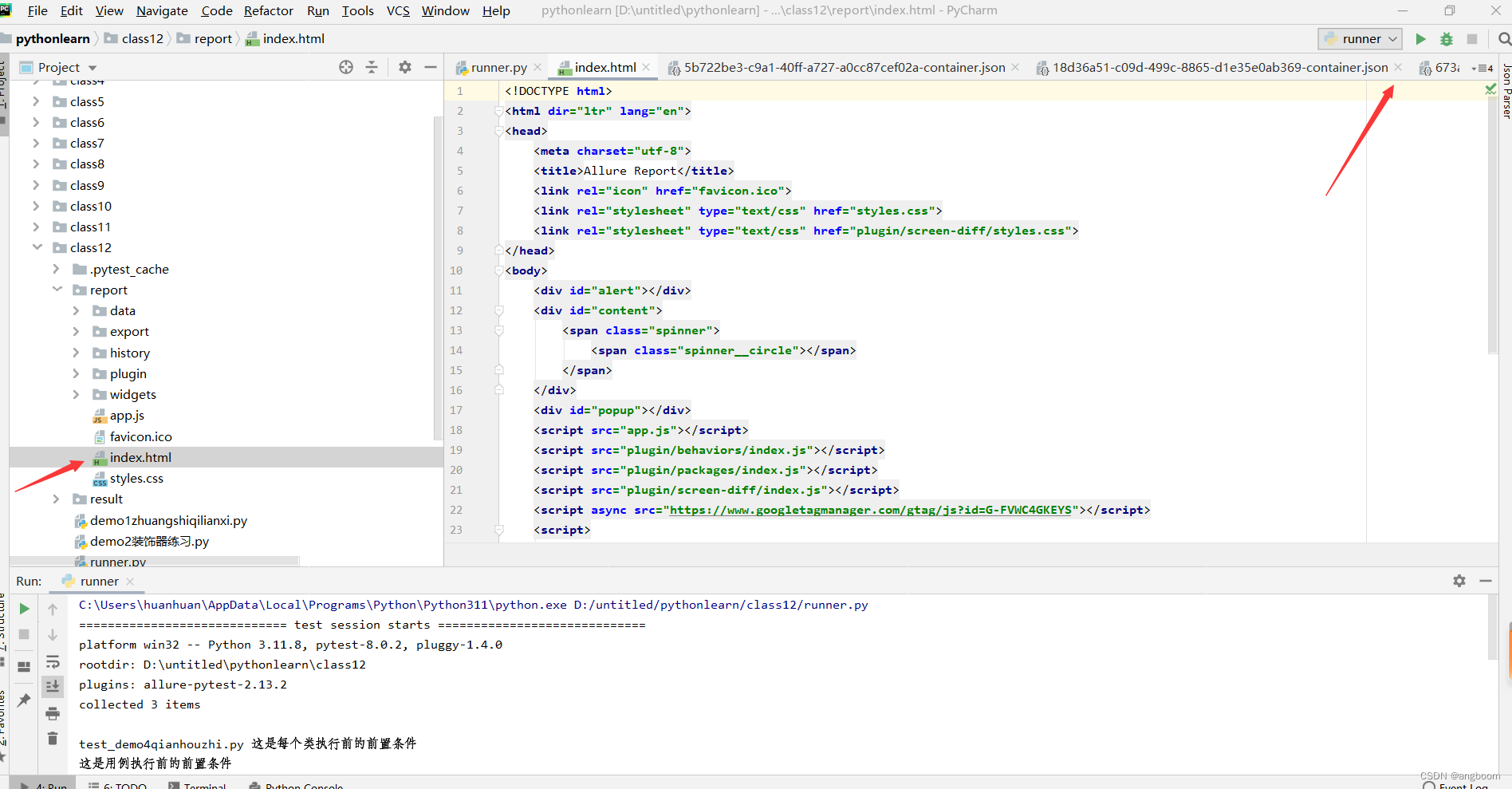
Task: Close the index.html editor tab
Action: [x=646, y=67]
